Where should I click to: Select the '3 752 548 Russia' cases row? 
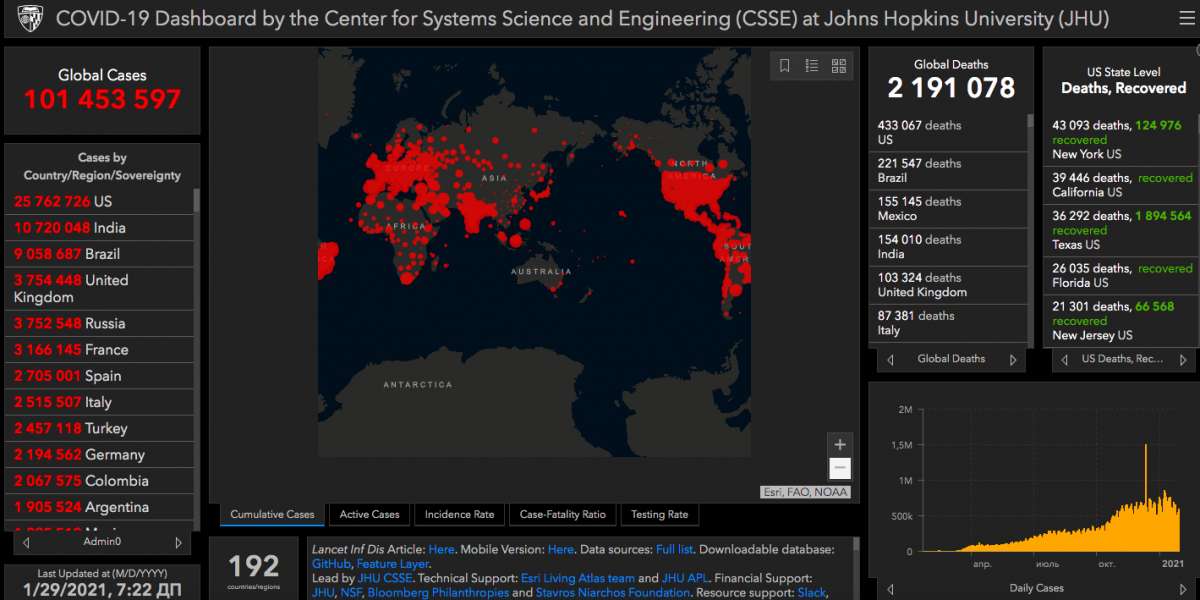point(98,323)
